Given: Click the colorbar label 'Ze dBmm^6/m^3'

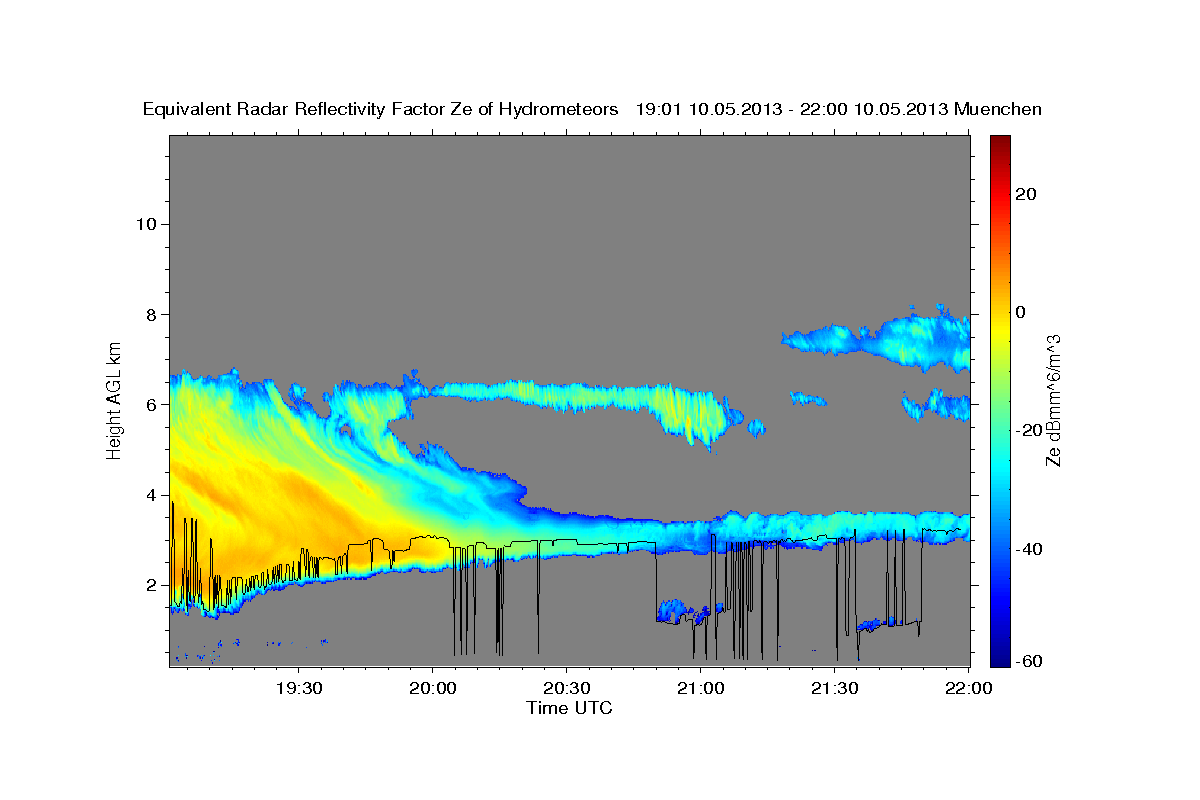Looking at the screenshot, I should (1053, 400).
